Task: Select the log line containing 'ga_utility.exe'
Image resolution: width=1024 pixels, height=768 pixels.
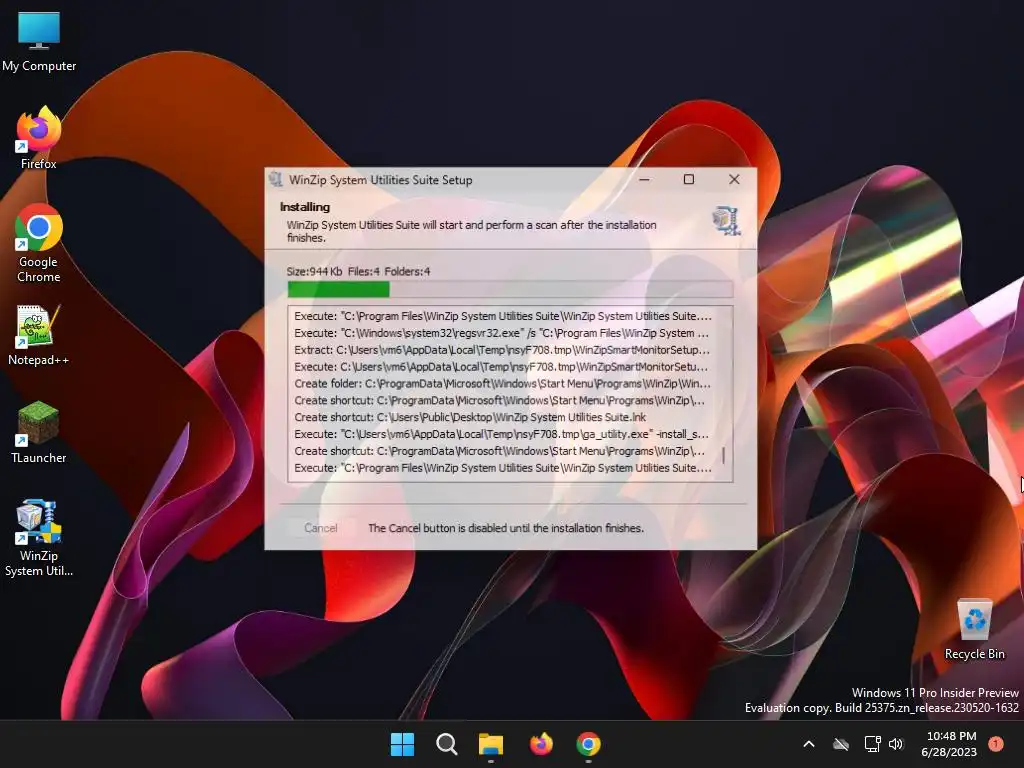Action: (x=502, y=434)
